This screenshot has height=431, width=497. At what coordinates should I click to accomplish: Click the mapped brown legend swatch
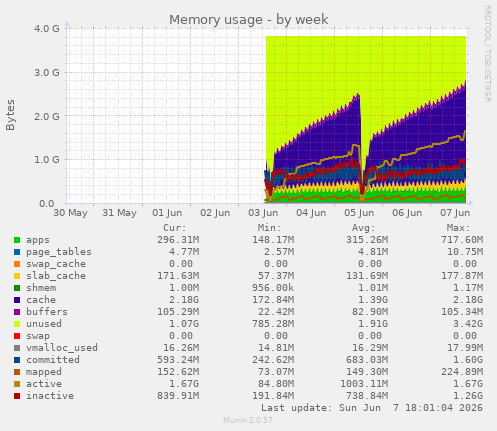click(17, 372)
